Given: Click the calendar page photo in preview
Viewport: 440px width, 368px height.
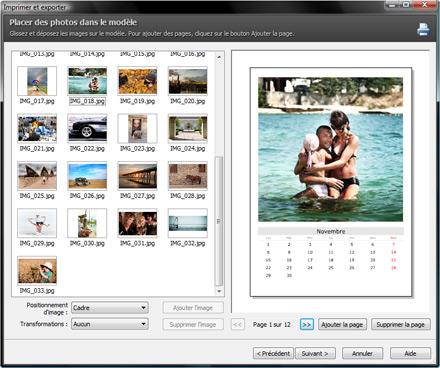Looking at the screenshot, I should click(331, 150).
